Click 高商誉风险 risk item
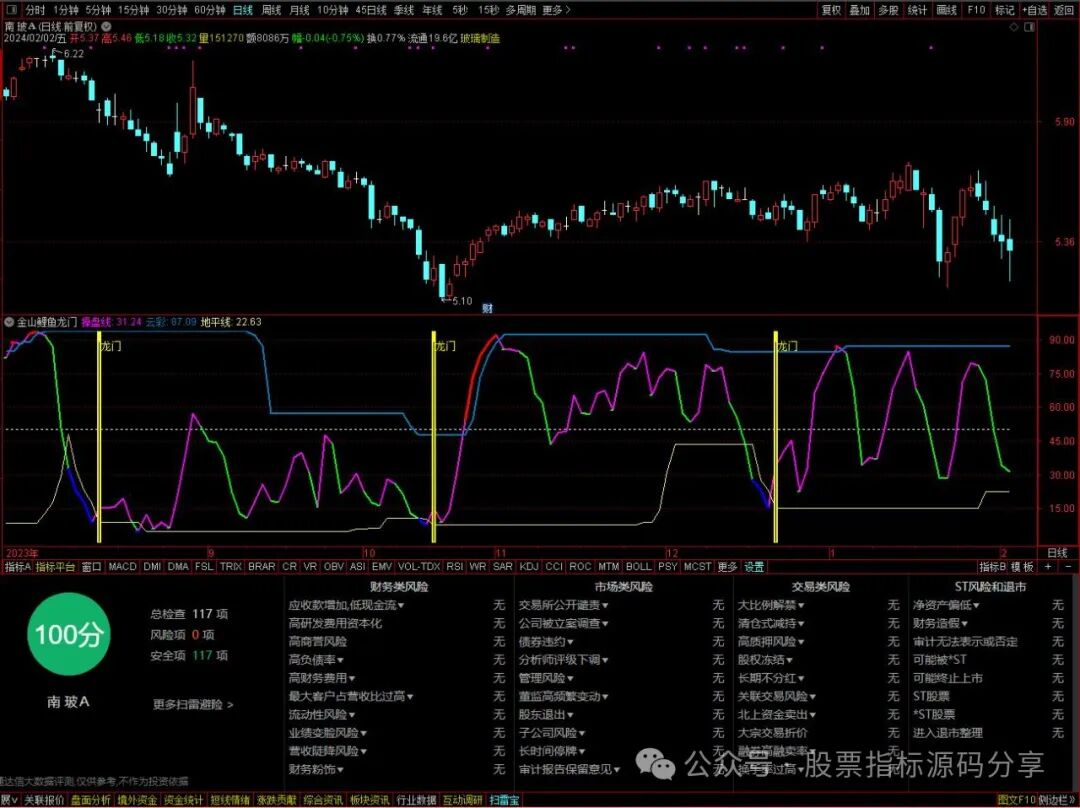This screenshot has width=1080, height=808. coord(318,641)
